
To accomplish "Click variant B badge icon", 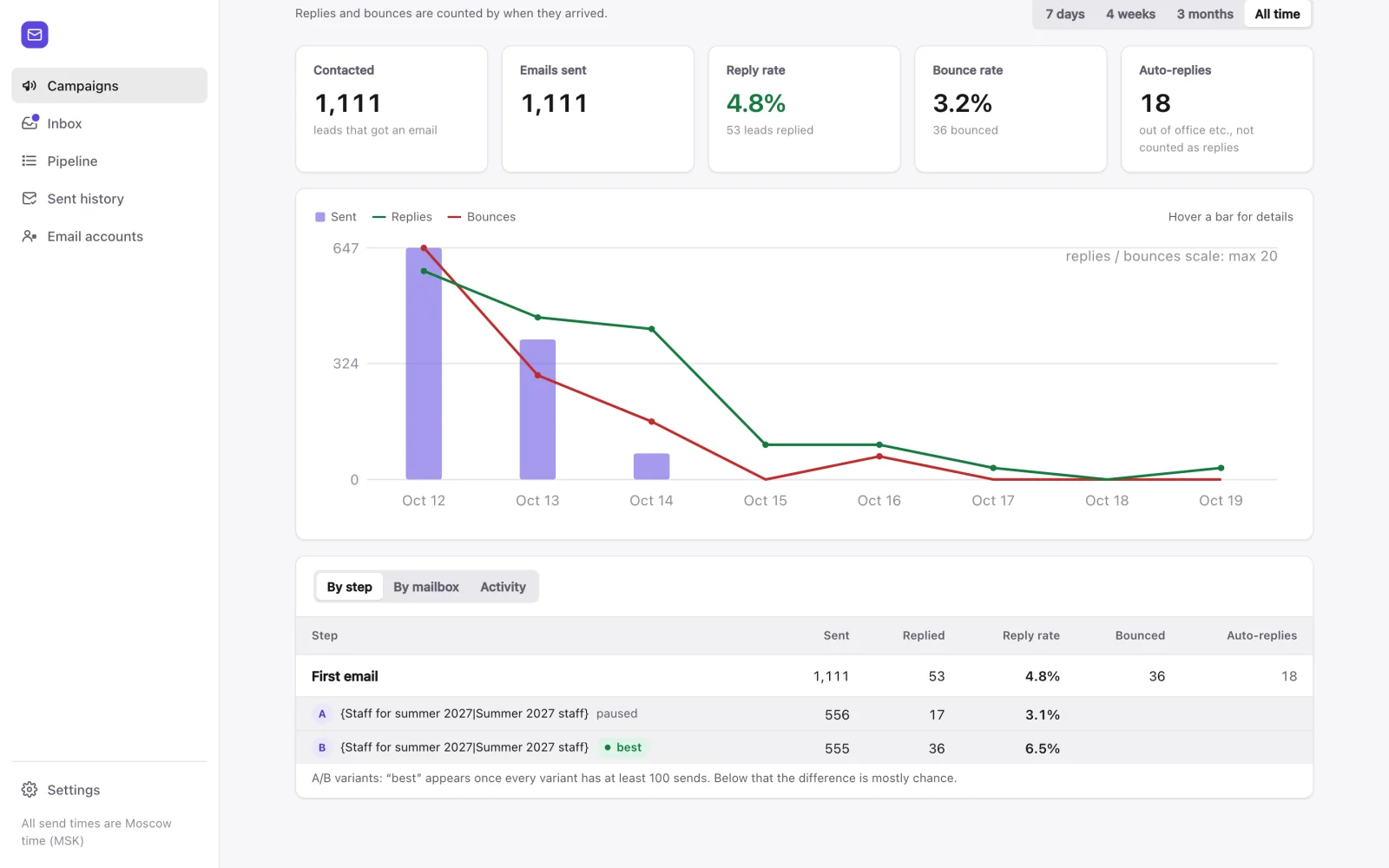I will point(322,747).
